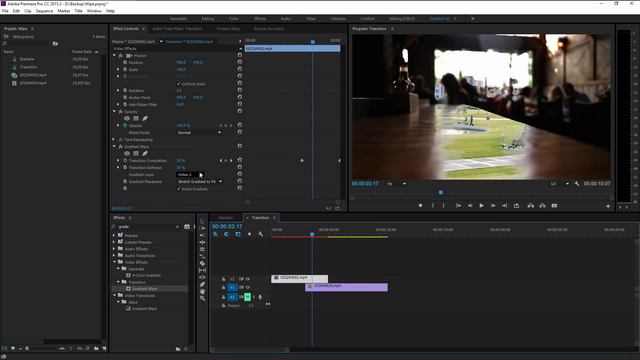Select the purple clip on V1 track
This screenshot has height=360, width=640.
(347, 287)
